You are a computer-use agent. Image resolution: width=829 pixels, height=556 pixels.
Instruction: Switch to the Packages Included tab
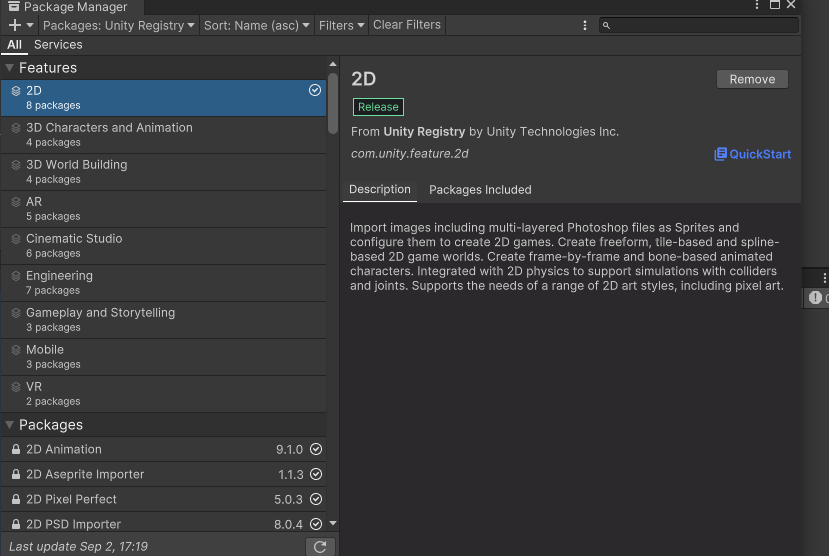pyautogui.click(x=480, y=190)
